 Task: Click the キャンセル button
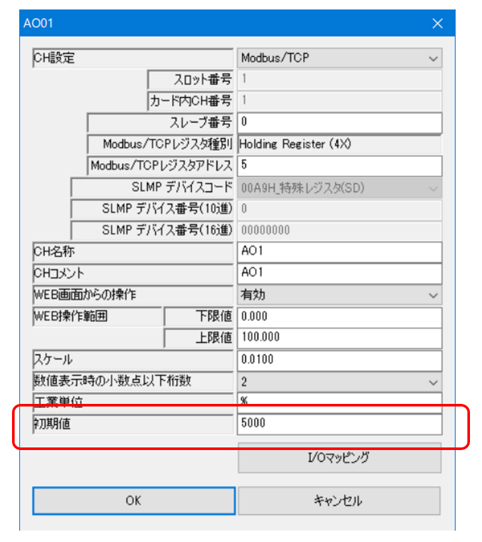[339, 501]
